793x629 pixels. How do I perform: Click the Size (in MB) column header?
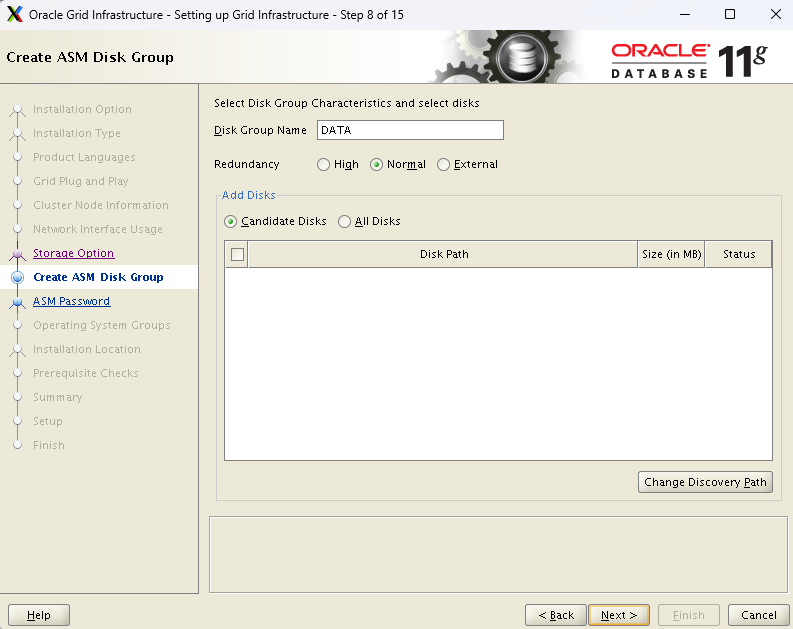(672, 254)
